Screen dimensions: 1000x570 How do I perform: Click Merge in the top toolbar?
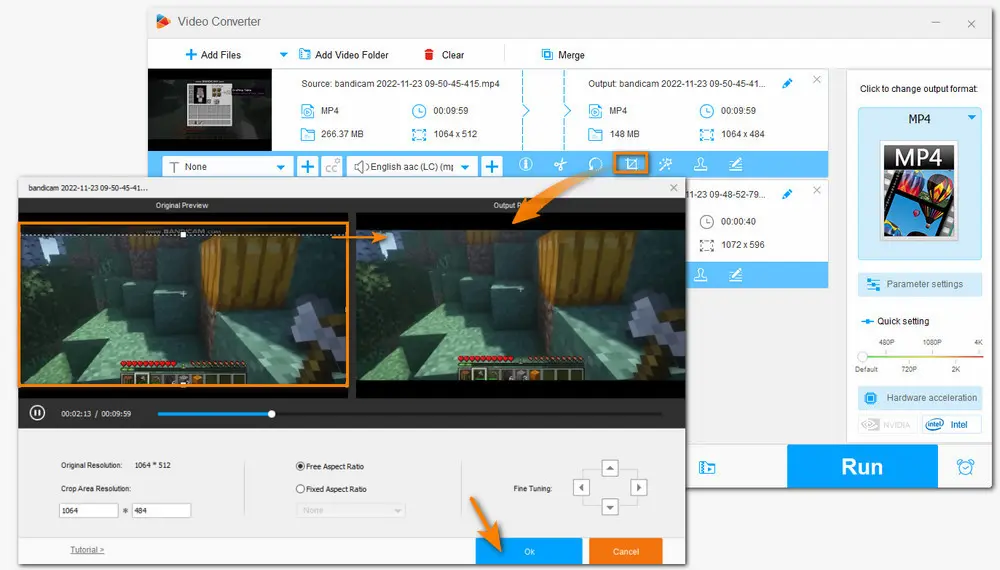coord(563,55)
